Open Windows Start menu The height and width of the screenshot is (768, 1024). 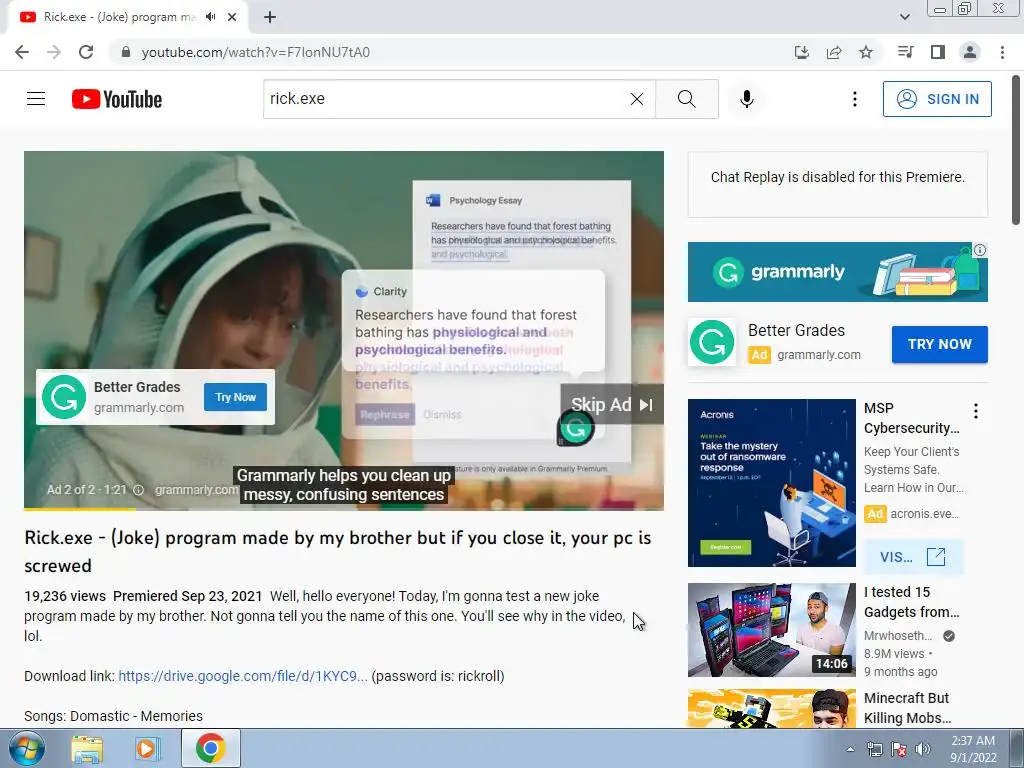(26, 748)
